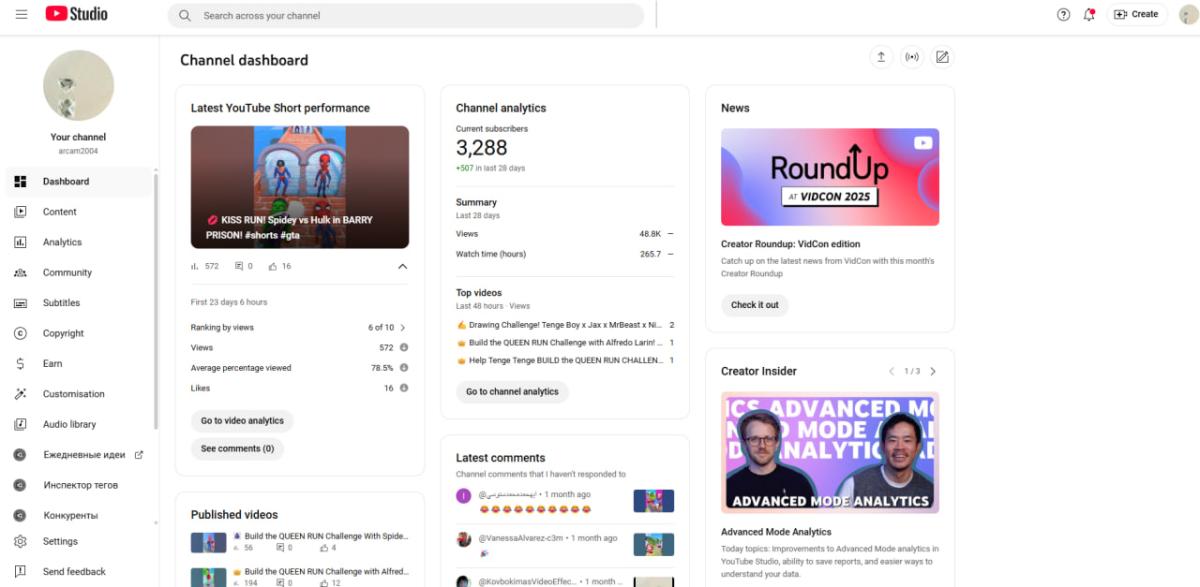Click the info icon beside Likes 16

(404, 388)
